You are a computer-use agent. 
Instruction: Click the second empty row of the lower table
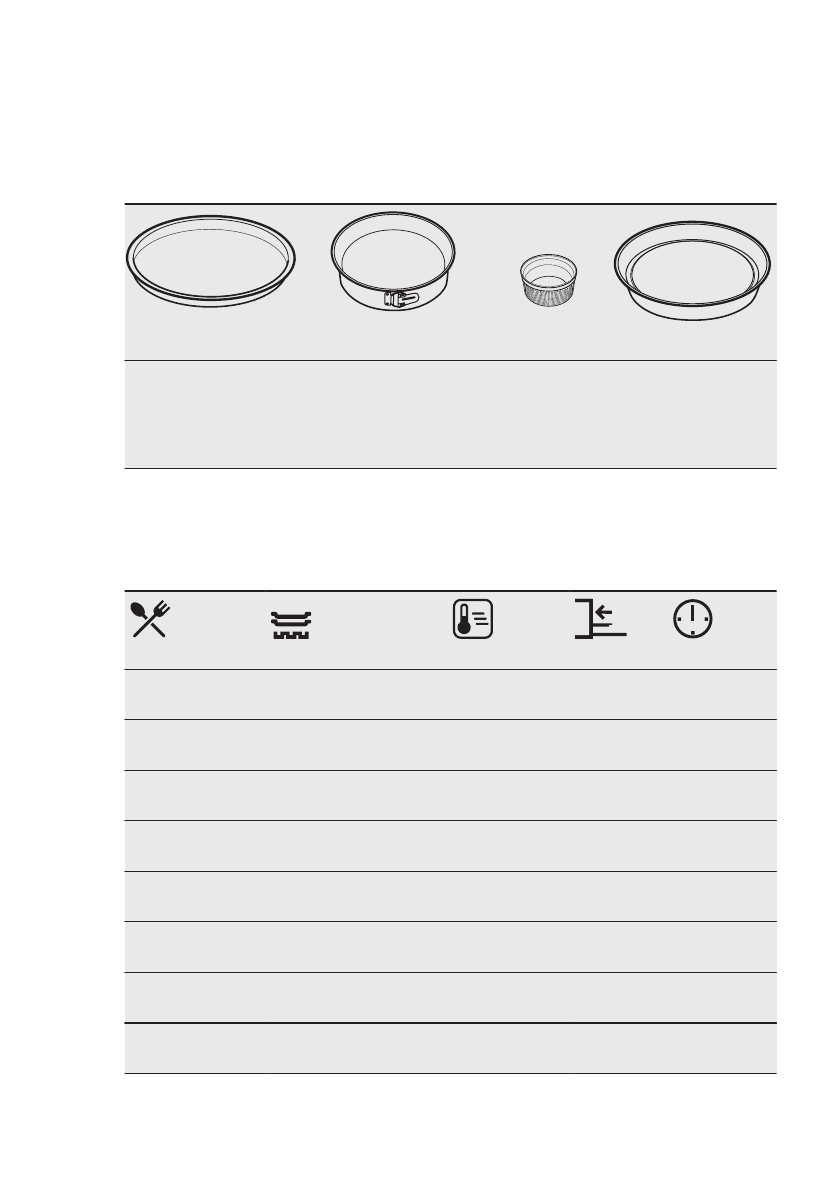pyautogui.click(x=451, y=745)
